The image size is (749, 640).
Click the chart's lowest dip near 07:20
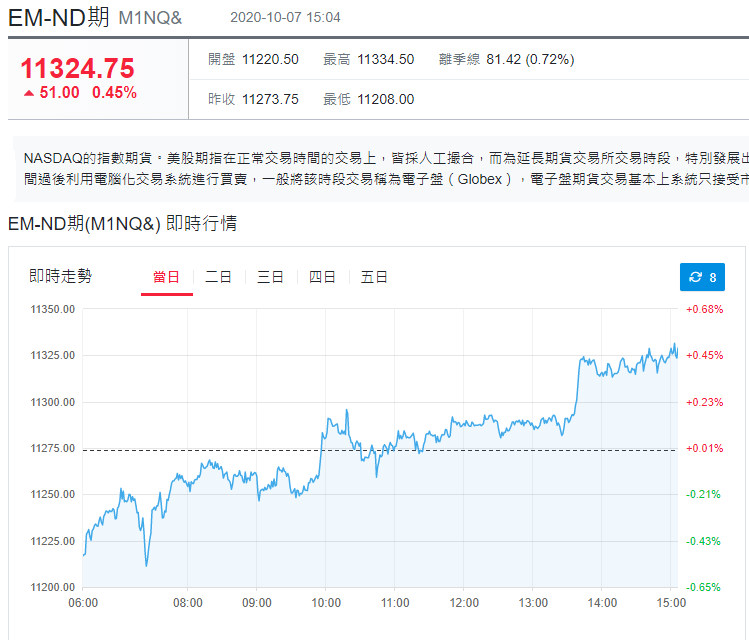[x=146, y=565]
